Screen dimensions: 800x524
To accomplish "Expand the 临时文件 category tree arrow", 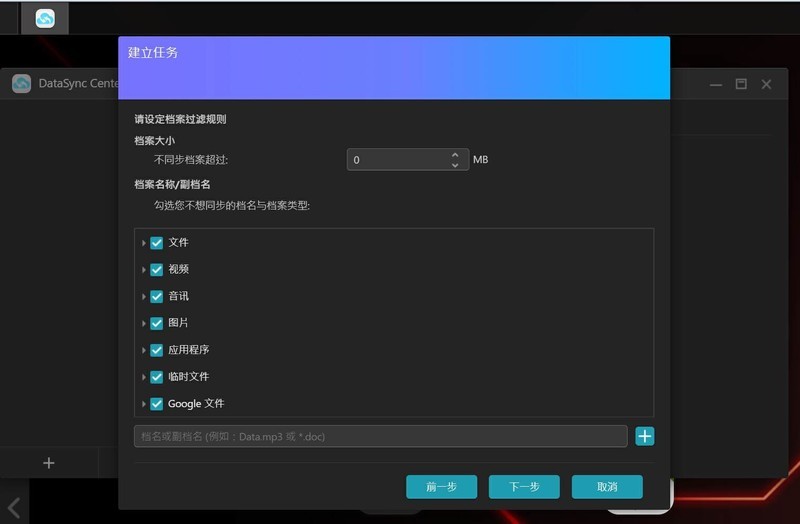I will click(x=144, y=377).
